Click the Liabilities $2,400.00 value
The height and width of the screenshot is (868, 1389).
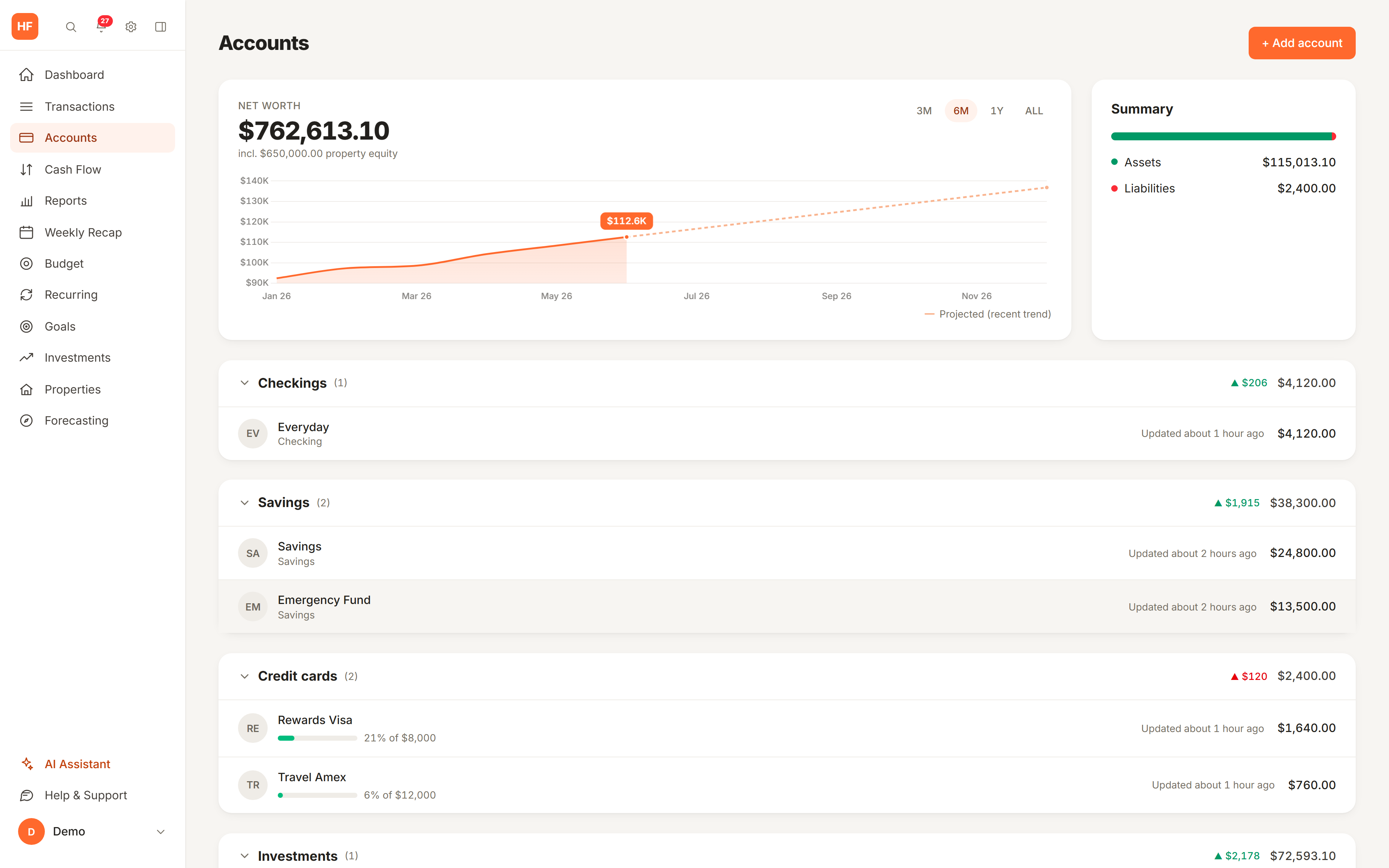click(x=1307, y=188)
